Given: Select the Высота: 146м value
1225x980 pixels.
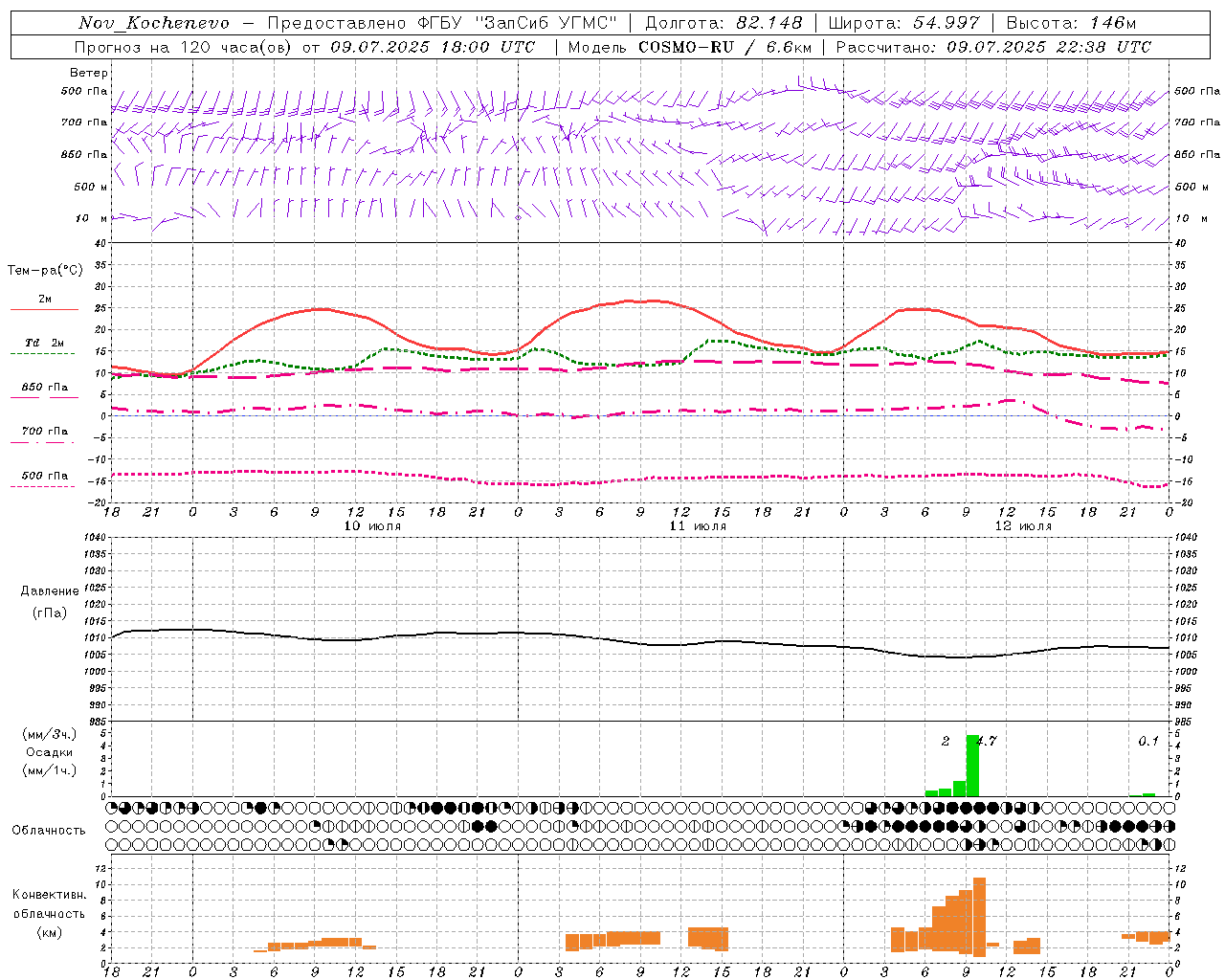Looking at the screenshot, I should point(1071,23).
